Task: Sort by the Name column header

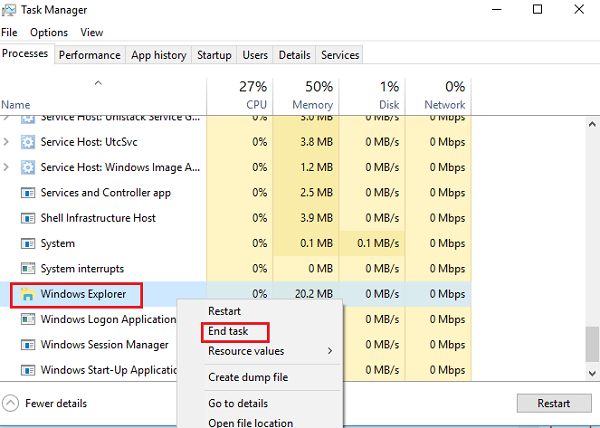Action: pyautogui.click(x=103, y=96)
